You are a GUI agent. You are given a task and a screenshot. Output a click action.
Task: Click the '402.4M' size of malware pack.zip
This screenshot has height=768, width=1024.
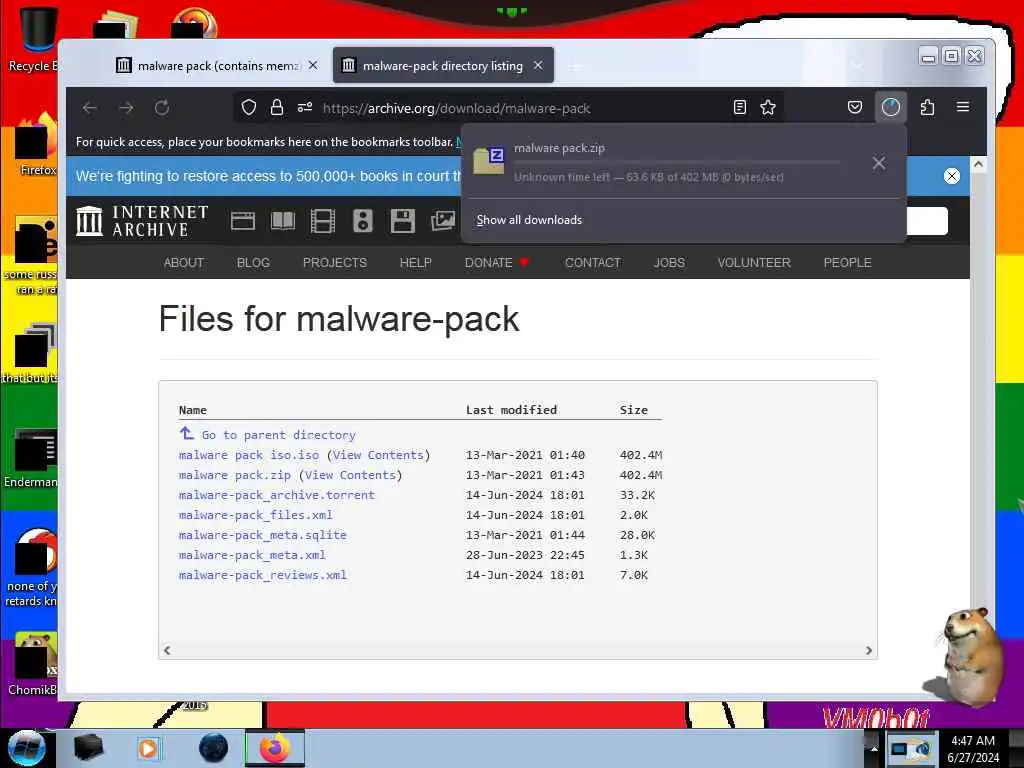pyautogui.click(x=641, y=475)
